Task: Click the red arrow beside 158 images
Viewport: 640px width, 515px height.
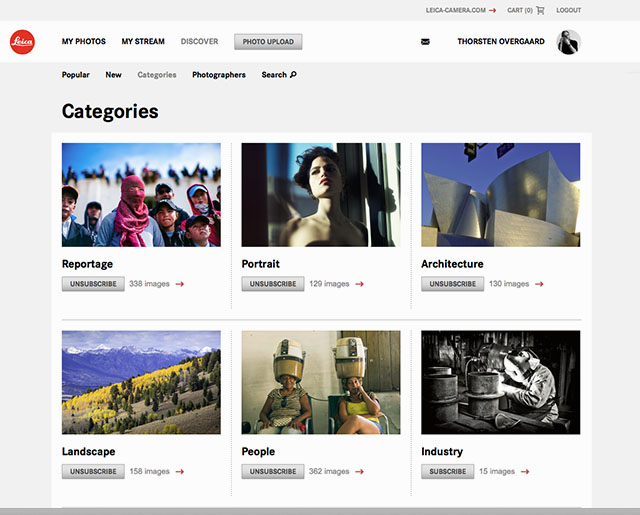Action: pos(180,471)
